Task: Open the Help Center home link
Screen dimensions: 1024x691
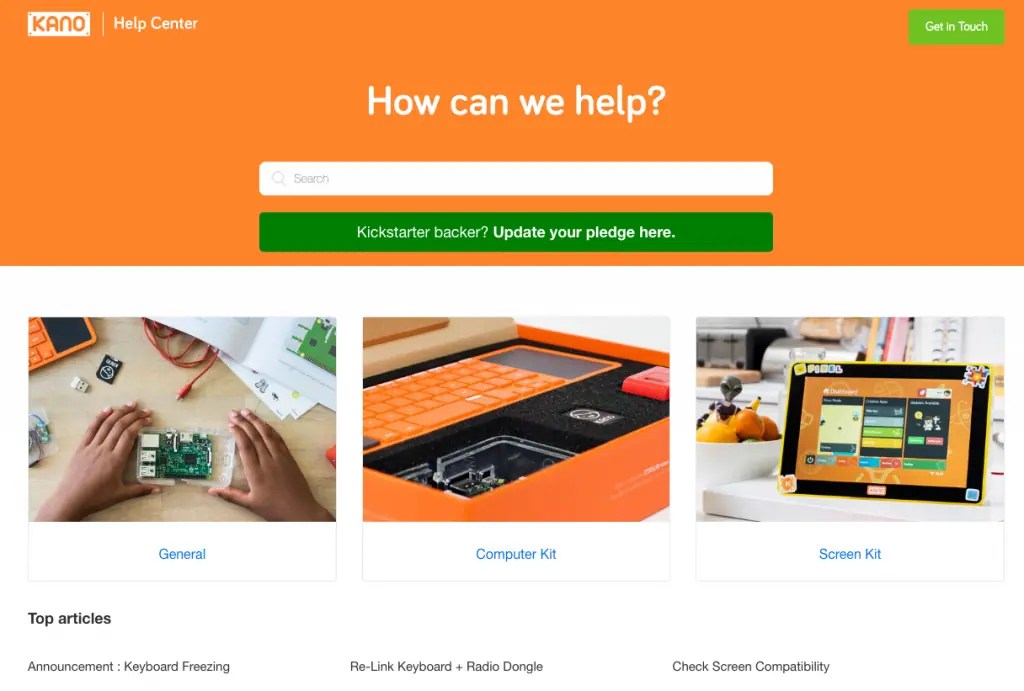Action: [155, 24]
